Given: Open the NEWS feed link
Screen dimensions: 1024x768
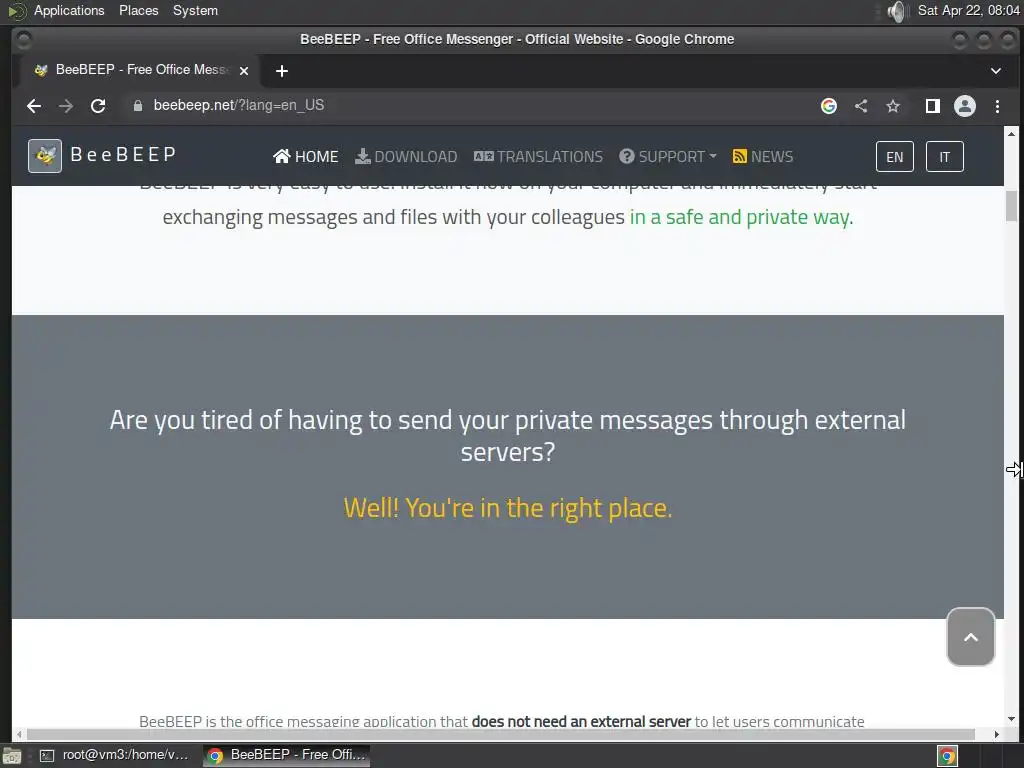Looking at the screenshot, I should (x=763, y=157).
